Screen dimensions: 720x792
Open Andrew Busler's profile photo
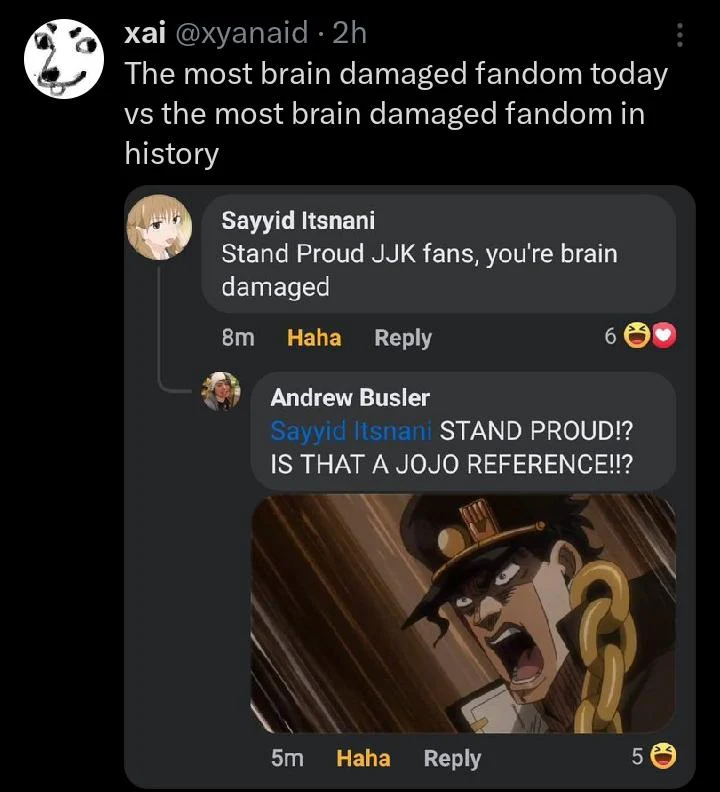click(221, 391)
